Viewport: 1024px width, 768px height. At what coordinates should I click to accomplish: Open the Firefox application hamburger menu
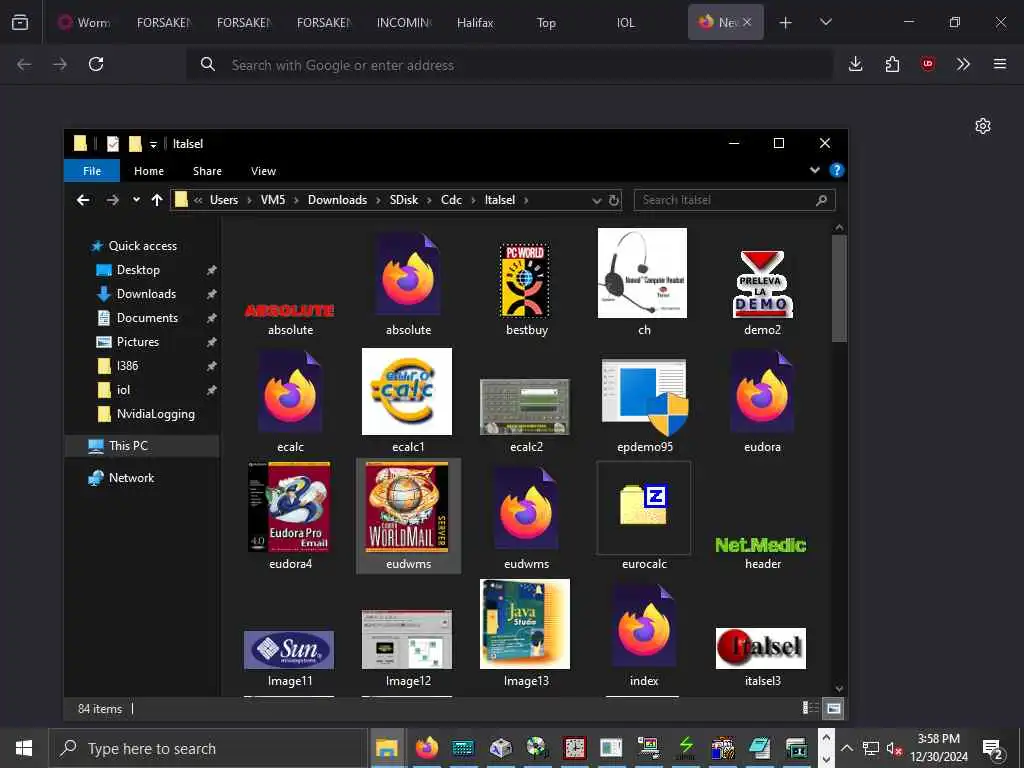pyautogui.click(x=1000, y=64)
